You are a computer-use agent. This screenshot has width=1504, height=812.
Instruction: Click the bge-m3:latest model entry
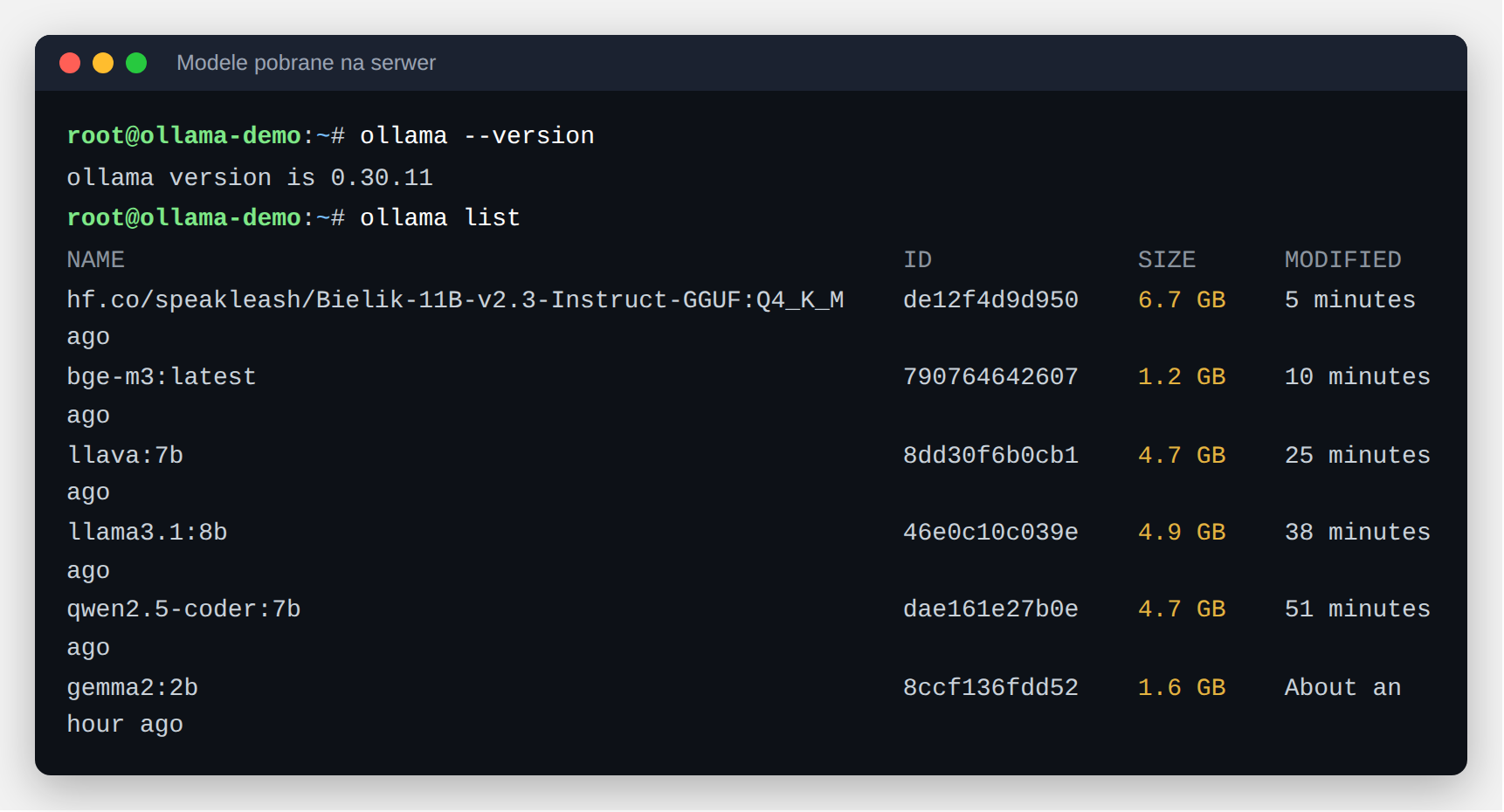[162, 376]
